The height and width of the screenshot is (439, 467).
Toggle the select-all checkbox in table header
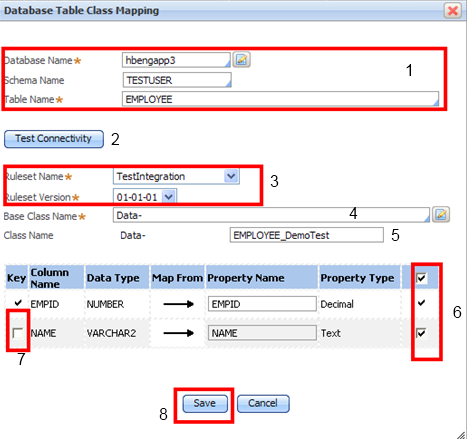tap(421, 278)
